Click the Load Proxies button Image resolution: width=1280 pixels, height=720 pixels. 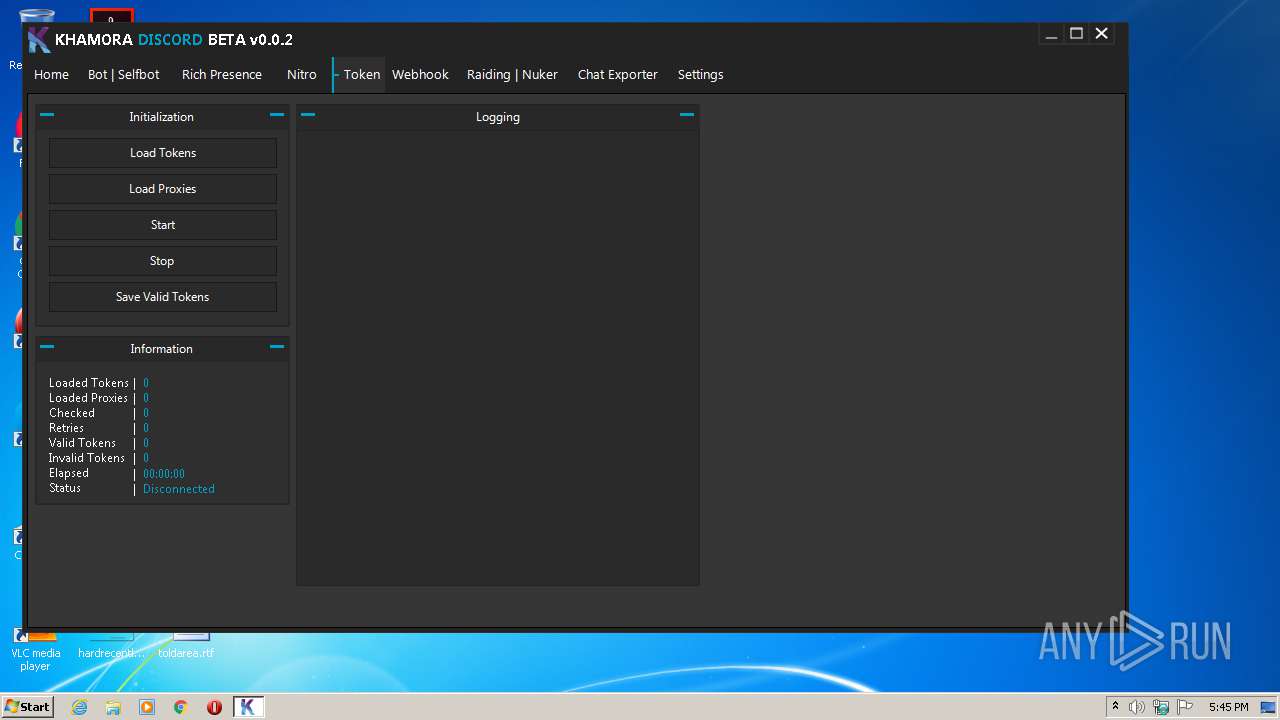tap(163, 189)
